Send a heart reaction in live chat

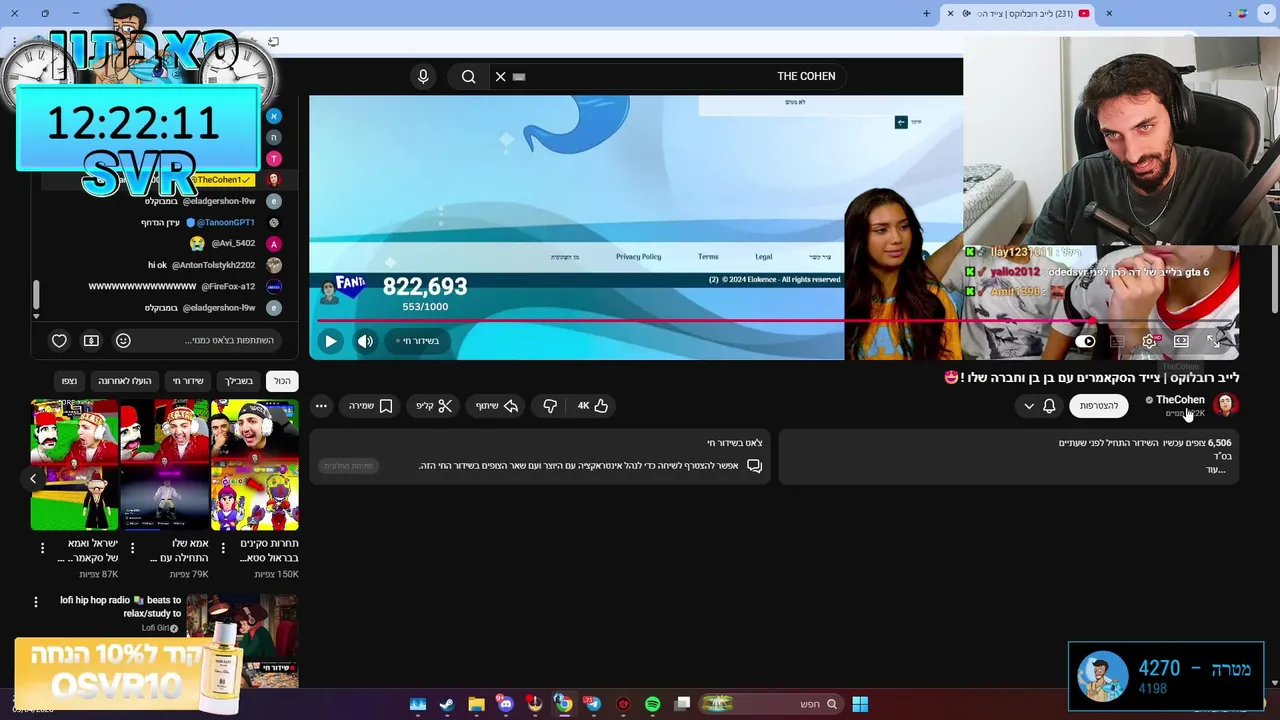tap(59, 341)
